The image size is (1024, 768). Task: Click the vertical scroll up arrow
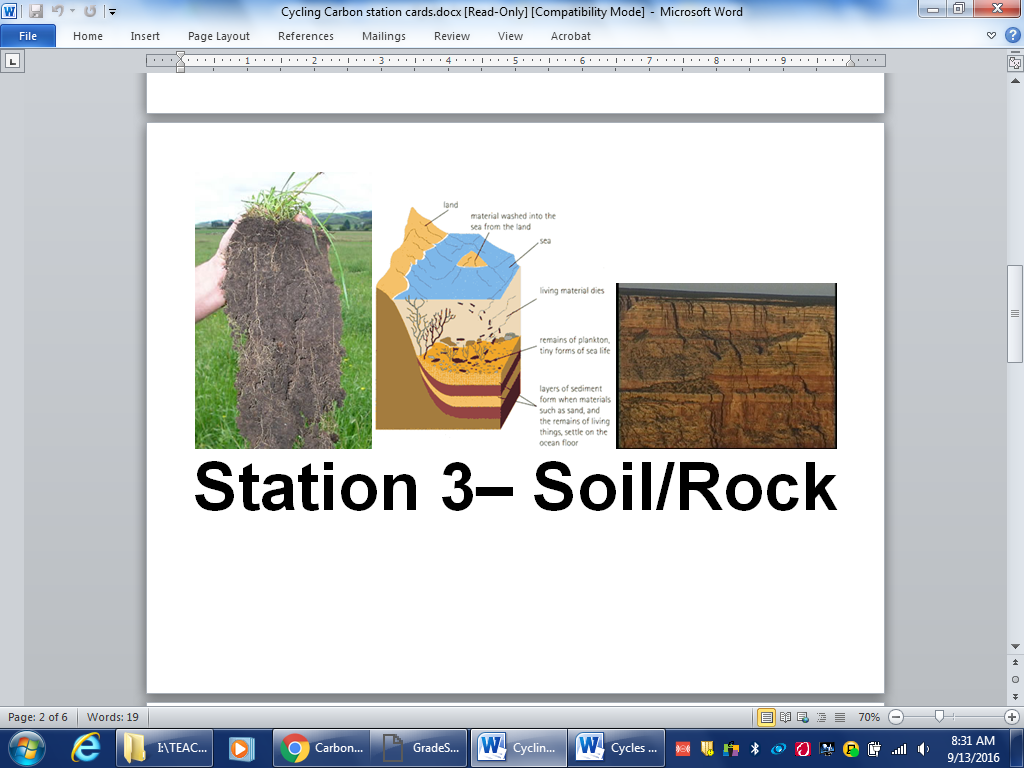[1015, 81]
